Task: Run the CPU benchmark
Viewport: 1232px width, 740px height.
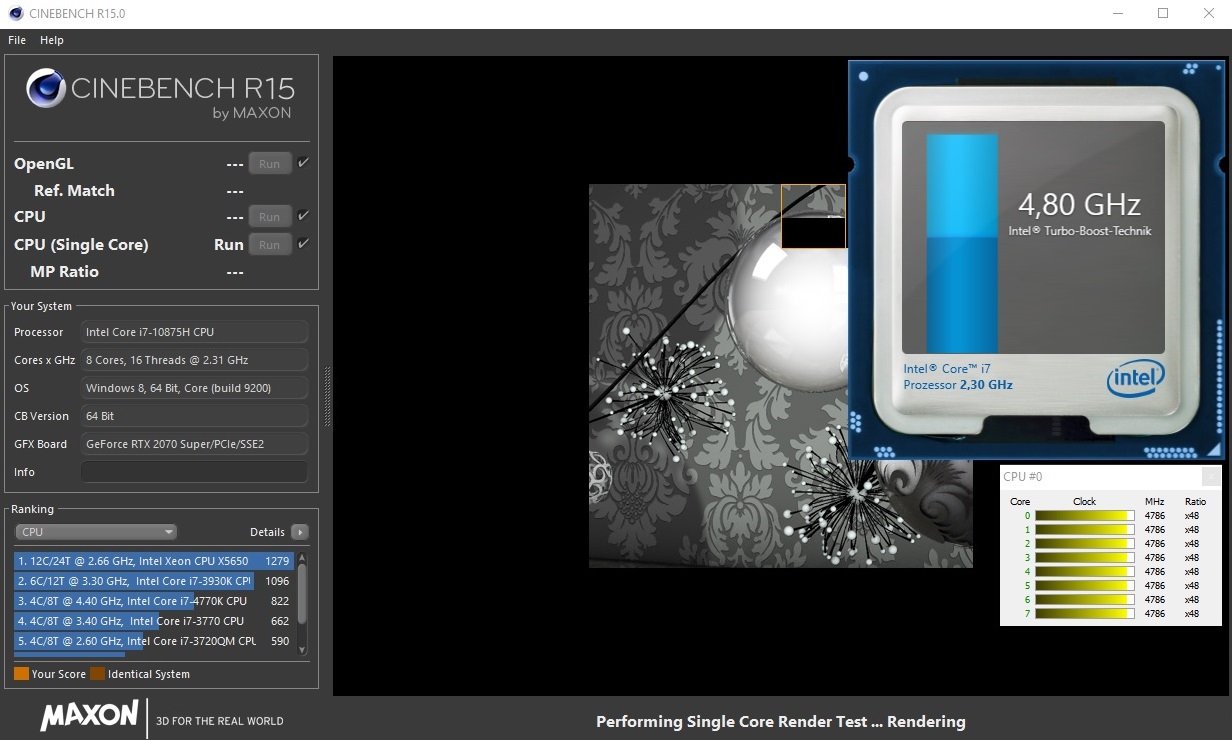Action: pos(270,217)
